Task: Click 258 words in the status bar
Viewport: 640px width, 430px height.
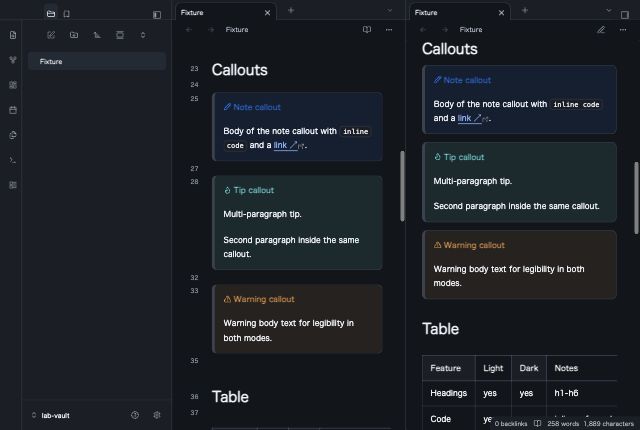Action: tap(563, 424)
